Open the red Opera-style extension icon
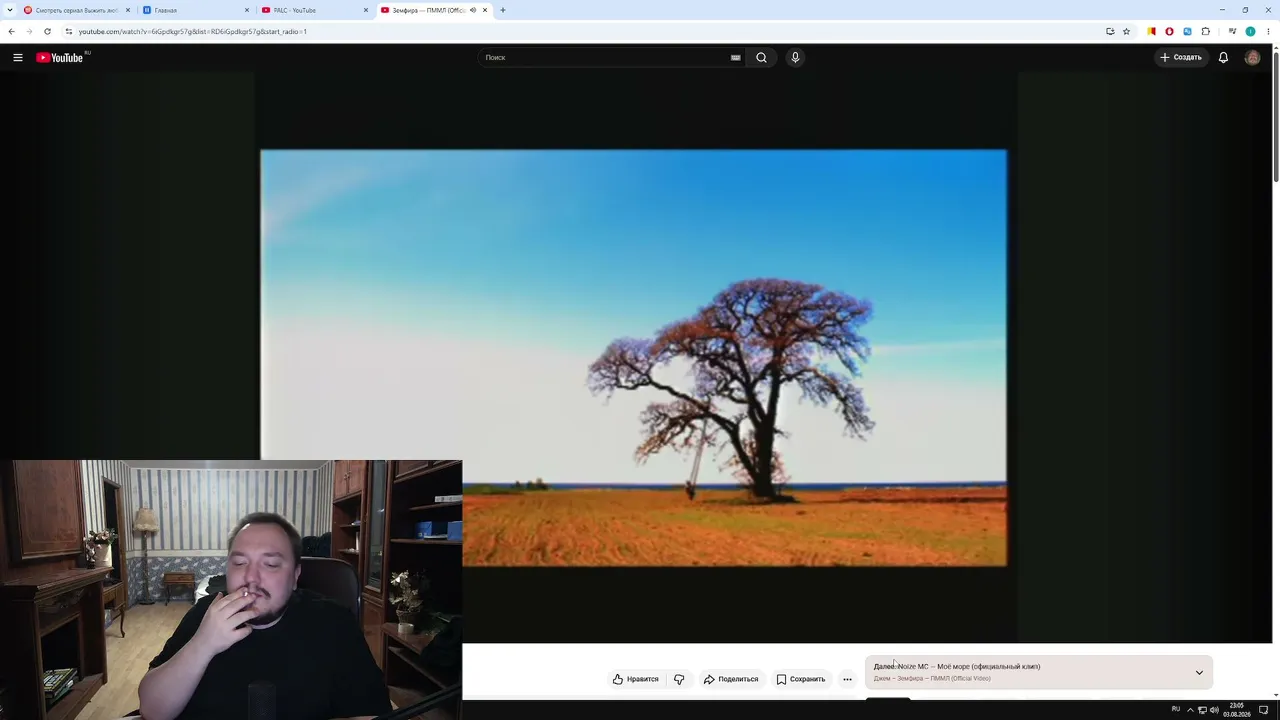 coord(1169,32)
